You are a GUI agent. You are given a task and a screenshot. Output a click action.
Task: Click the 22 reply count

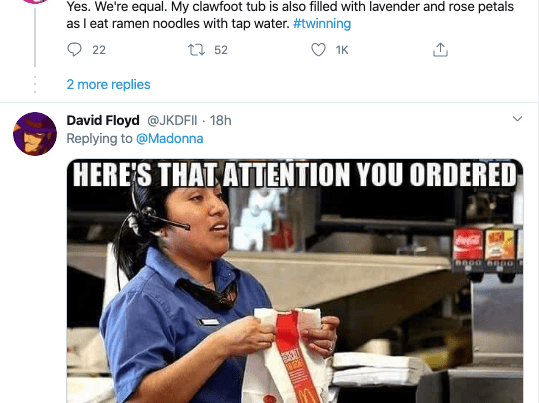(x=99, y=50)
